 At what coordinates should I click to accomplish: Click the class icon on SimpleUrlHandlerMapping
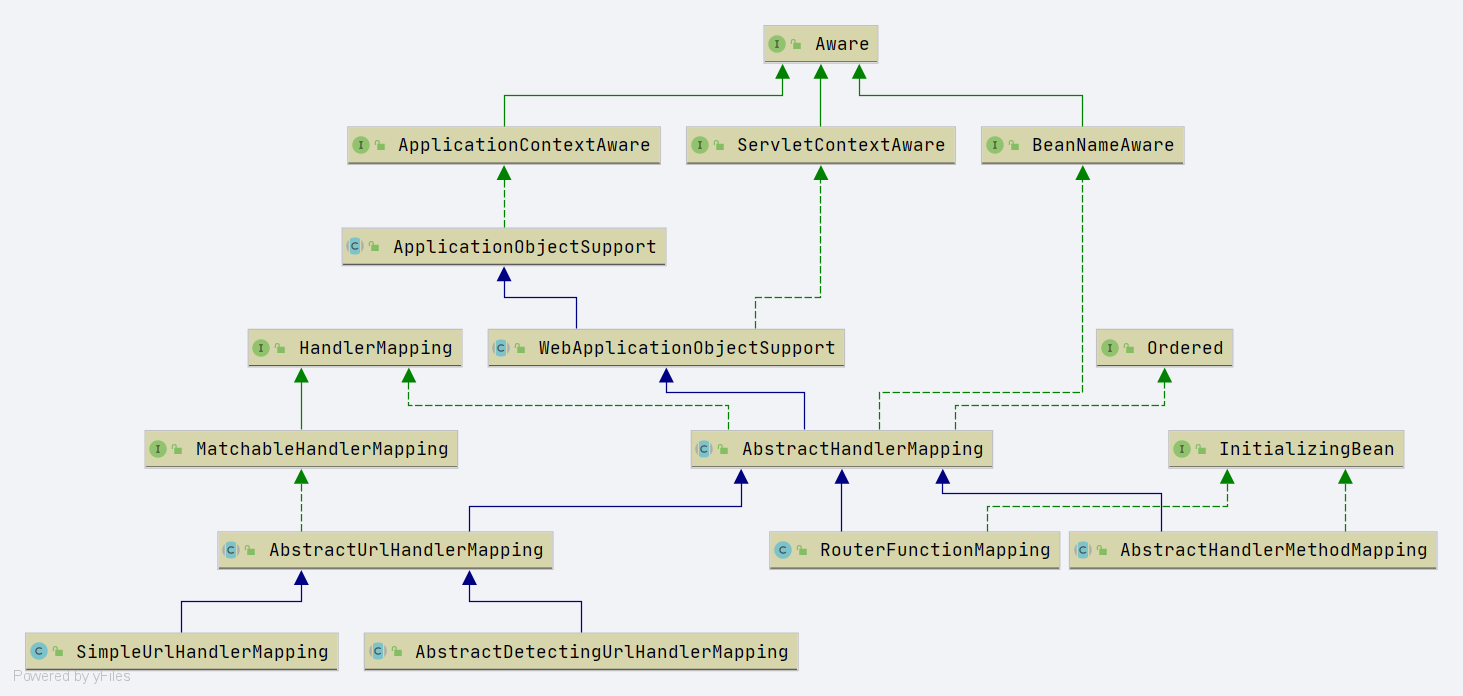pyautogui.click(x=39, y=651)
